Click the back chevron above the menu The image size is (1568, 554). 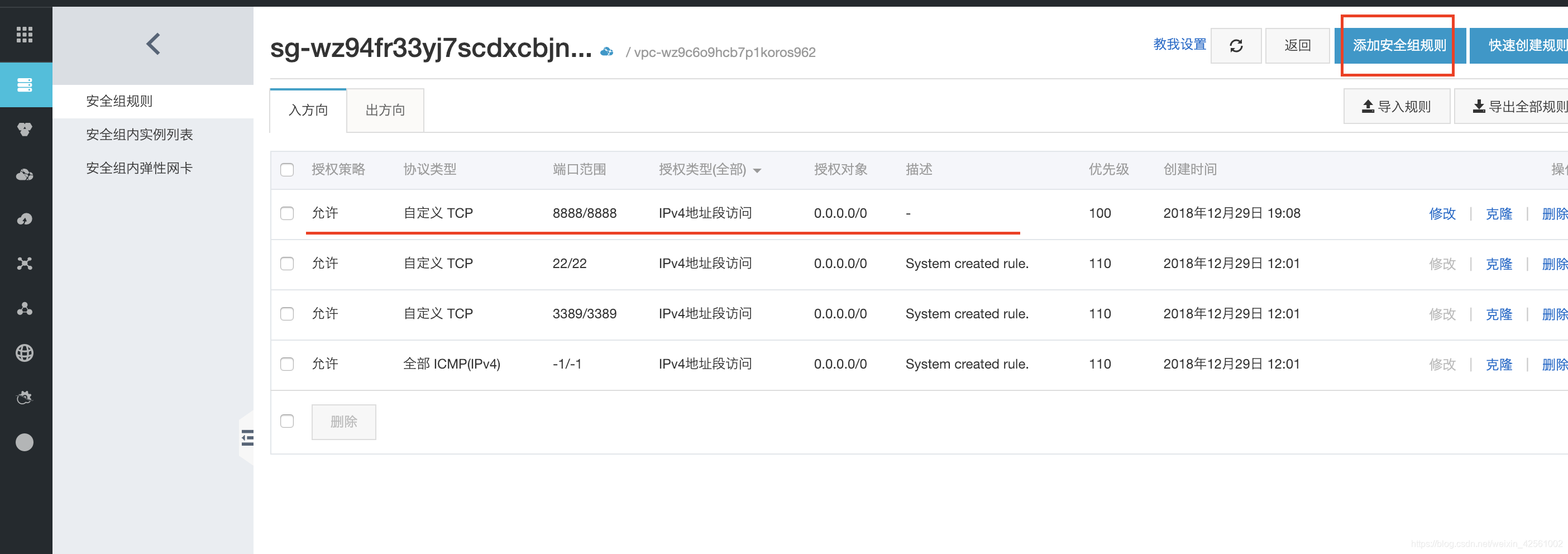click(x=154, y=44)
